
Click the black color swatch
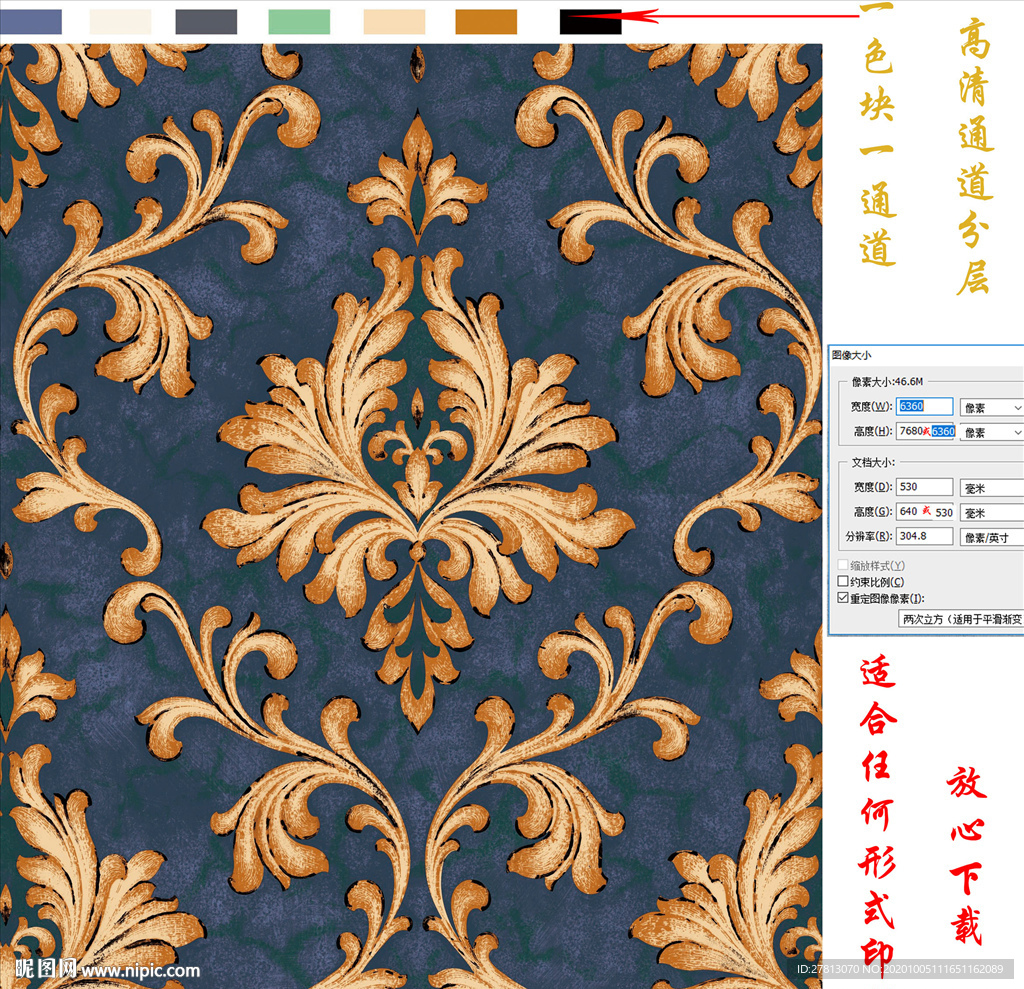590,22
